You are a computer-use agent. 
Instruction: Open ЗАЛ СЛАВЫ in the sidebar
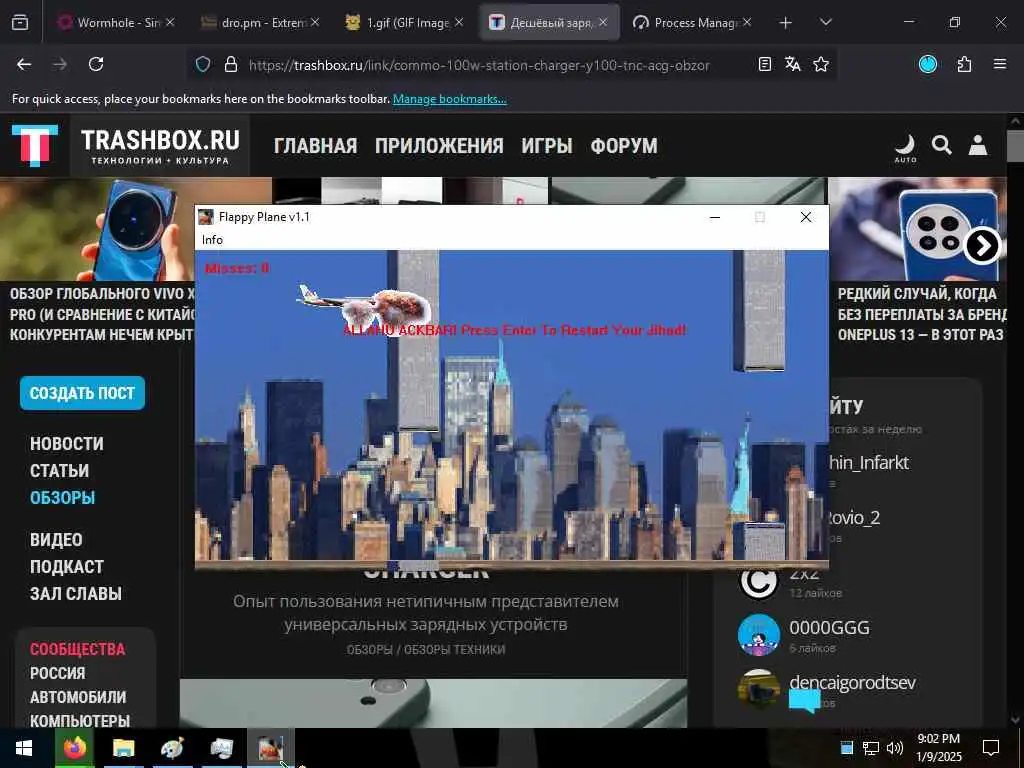point(76,593)
